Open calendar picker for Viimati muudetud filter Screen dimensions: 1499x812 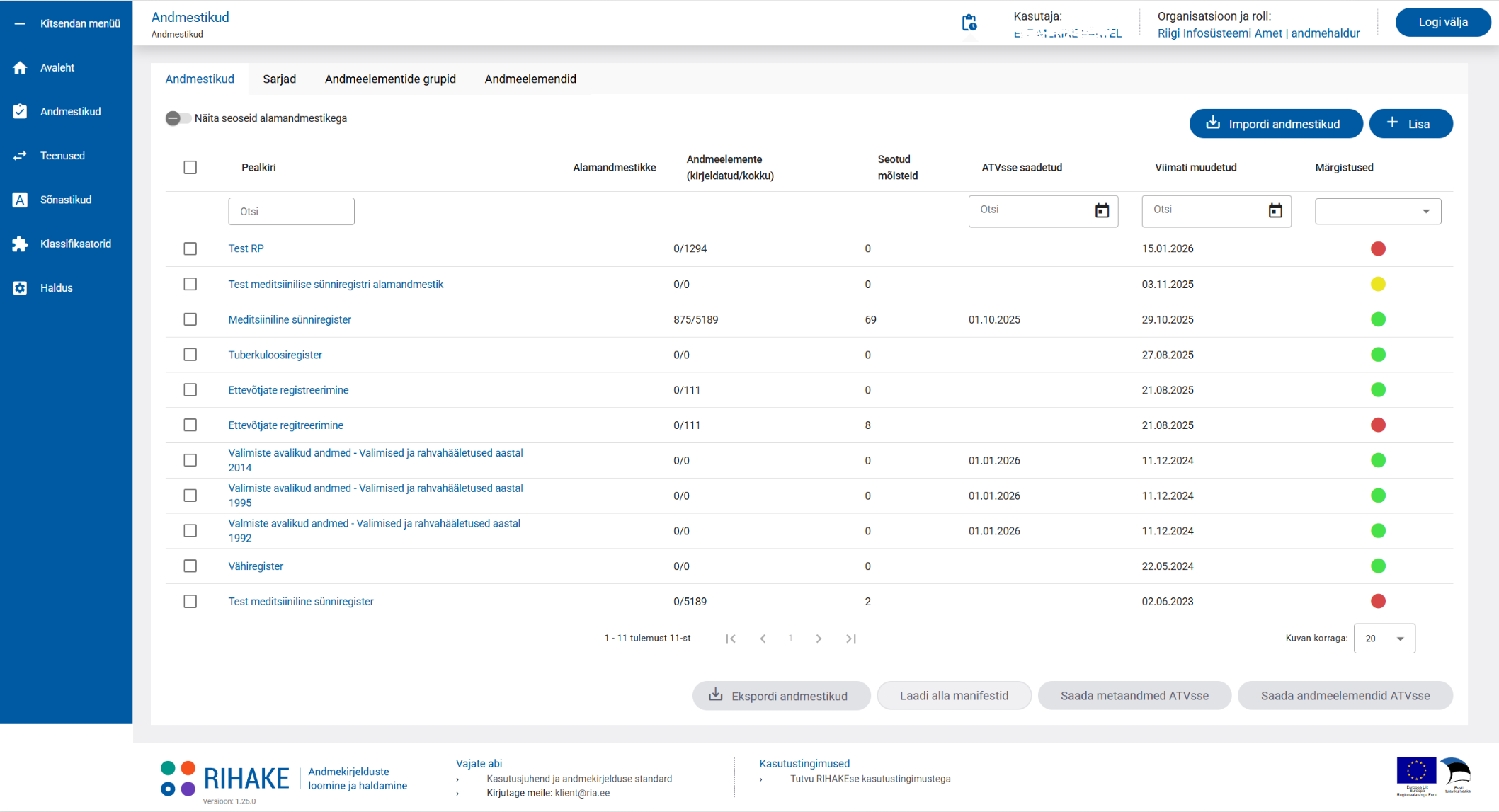(x=1275, y=211)
